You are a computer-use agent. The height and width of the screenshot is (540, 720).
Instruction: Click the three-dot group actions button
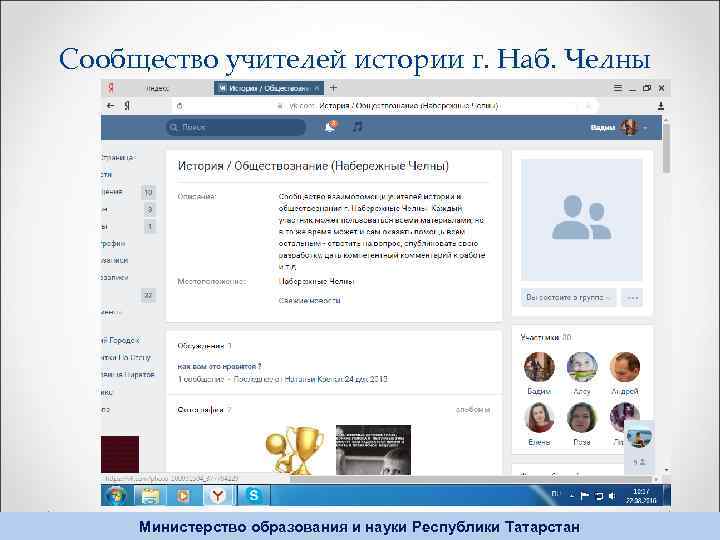[x=632, y=298]
